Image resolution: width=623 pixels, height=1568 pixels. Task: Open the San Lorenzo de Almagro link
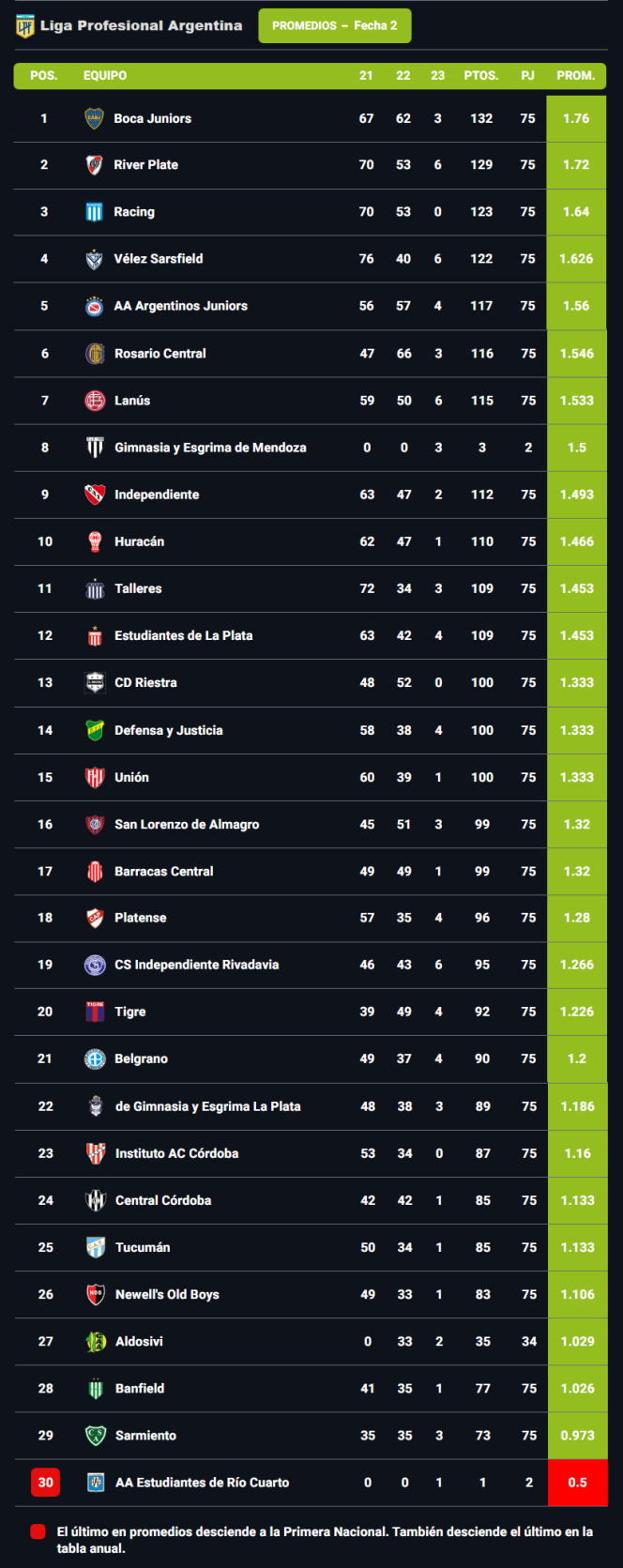pos(187,824)
